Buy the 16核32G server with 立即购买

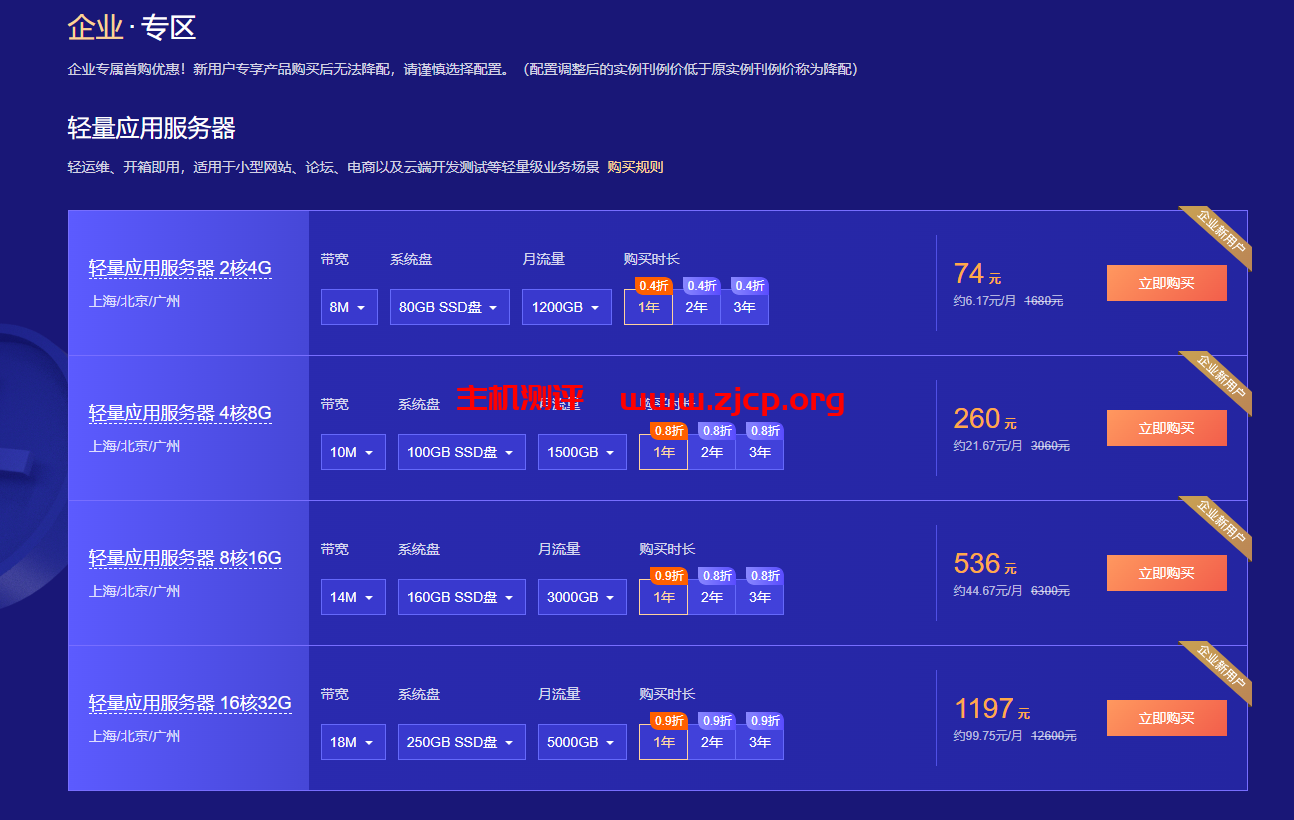[1166, 718]
